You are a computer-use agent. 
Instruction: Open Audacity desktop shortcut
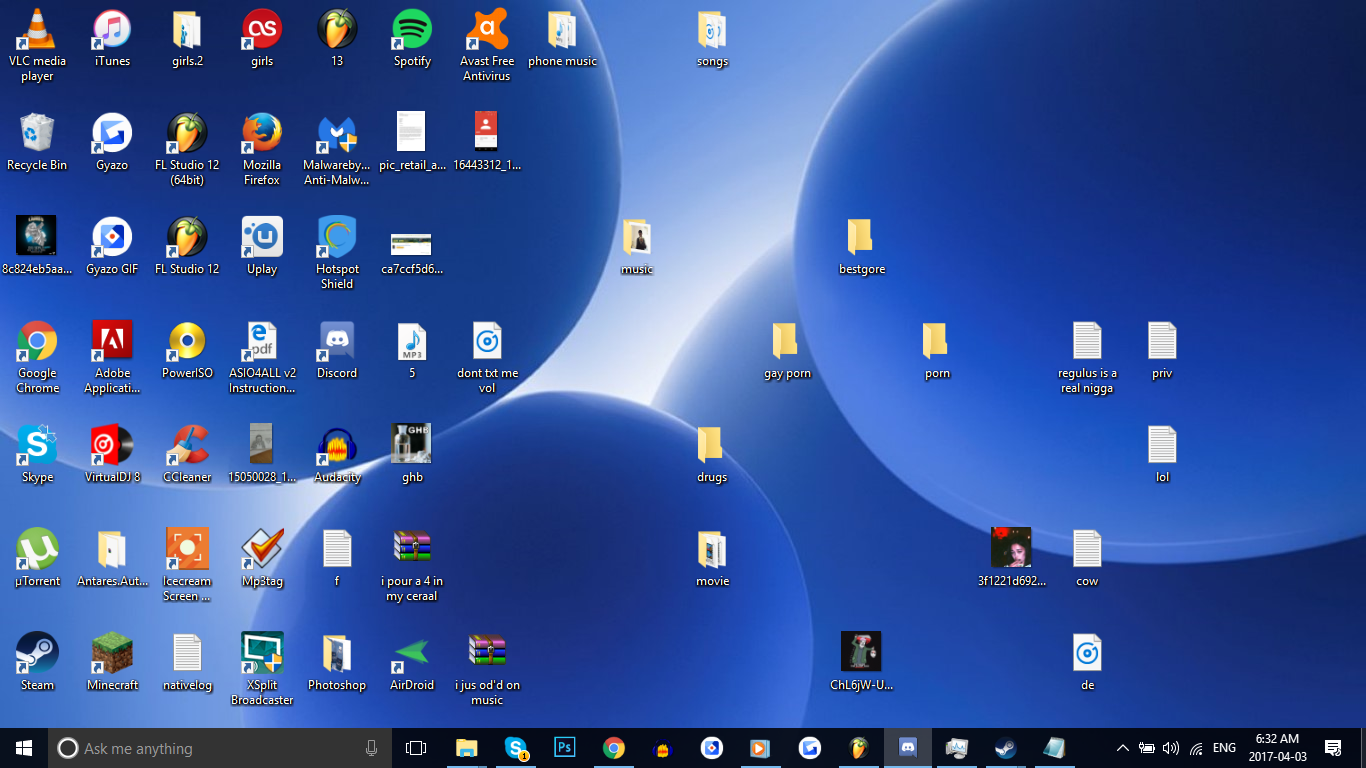[x=337, y=454]
